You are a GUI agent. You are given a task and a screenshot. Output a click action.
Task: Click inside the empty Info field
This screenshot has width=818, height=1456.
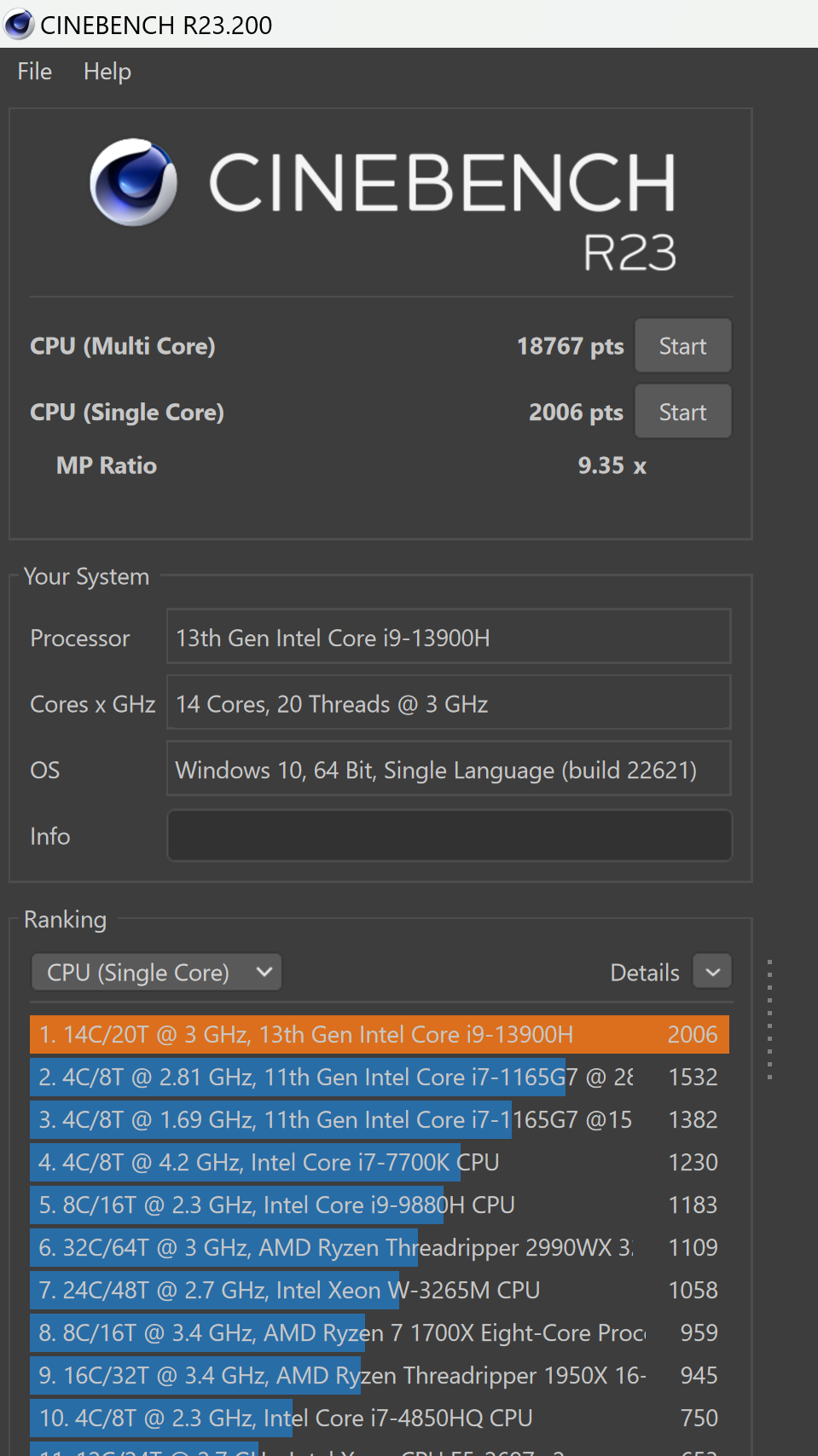pos(450,835)
